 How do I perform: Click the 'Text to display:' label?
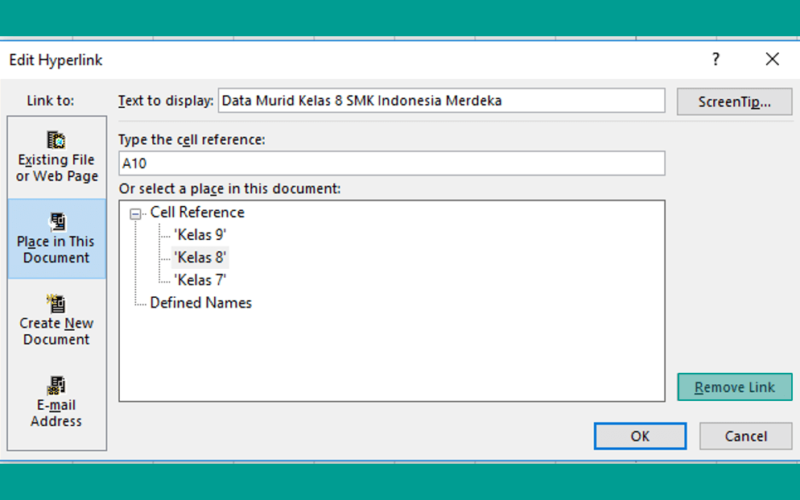(166, 101)
